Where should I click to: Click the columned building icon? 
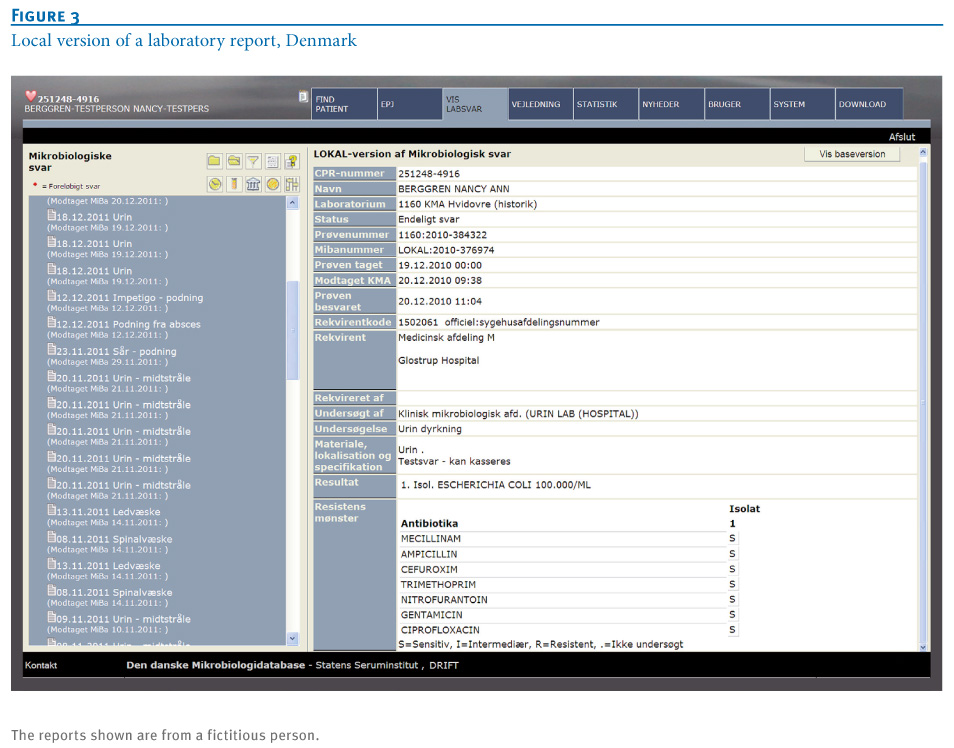(x=253, y=184)
